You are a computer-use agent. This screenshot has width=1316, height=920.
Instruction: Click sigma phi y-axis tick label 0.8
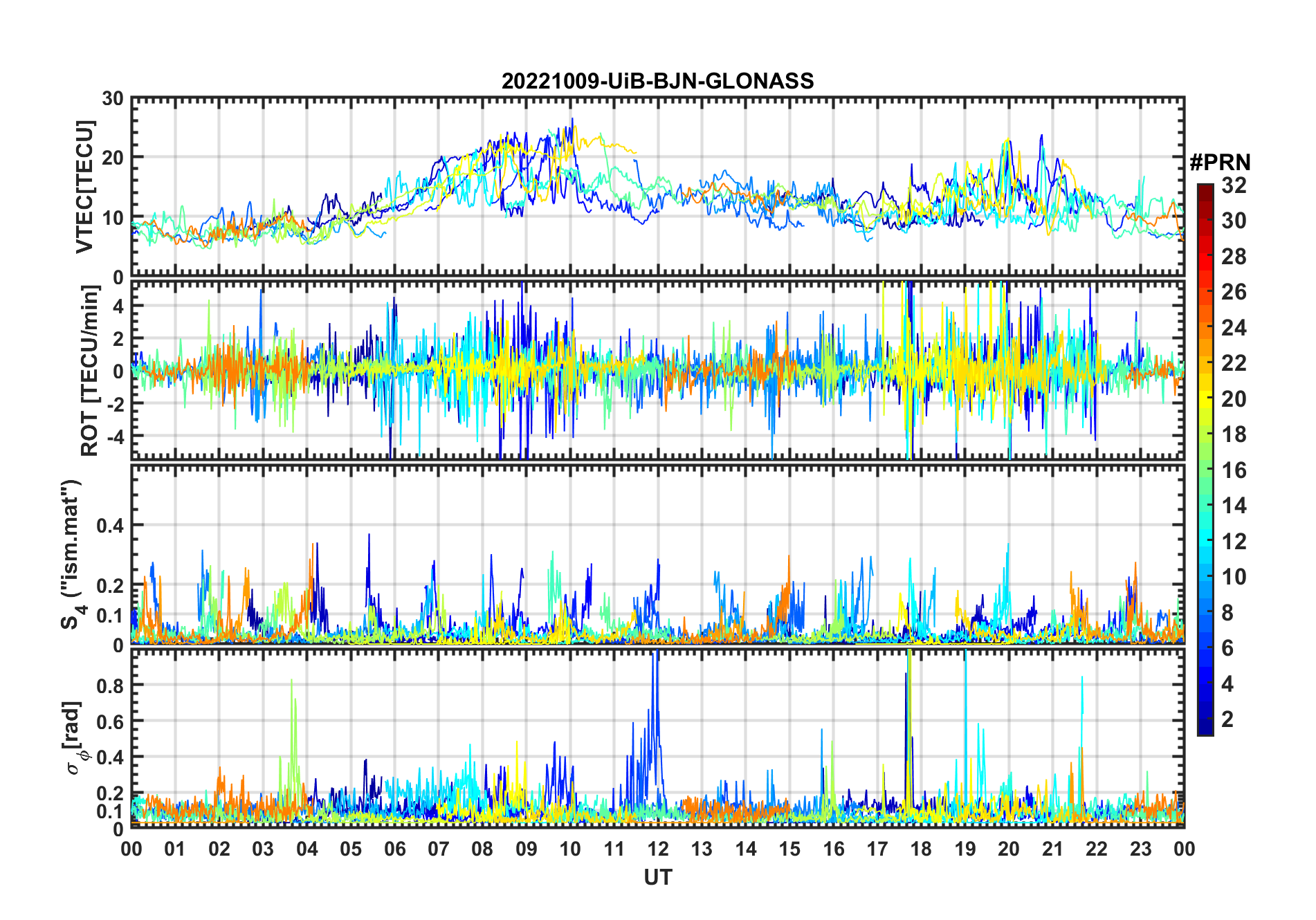tap(110, 686)
